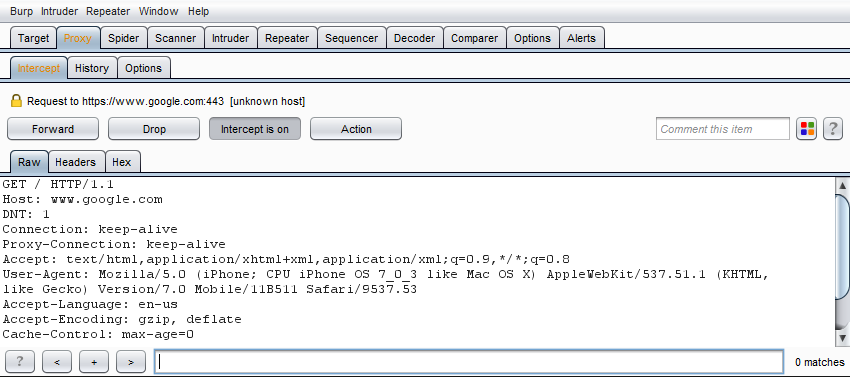The image size is (850, 377).
Task: Switch to the Headers view tab
Action: 76,162
